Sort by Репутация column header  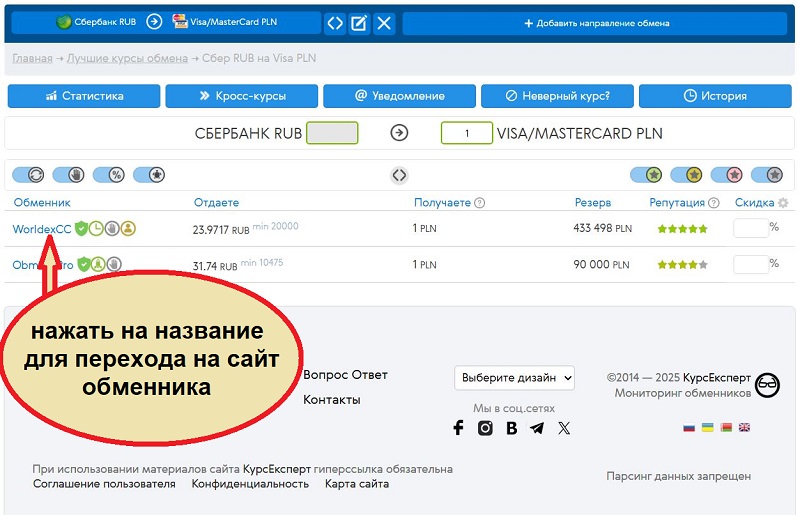tap(677, 203)
